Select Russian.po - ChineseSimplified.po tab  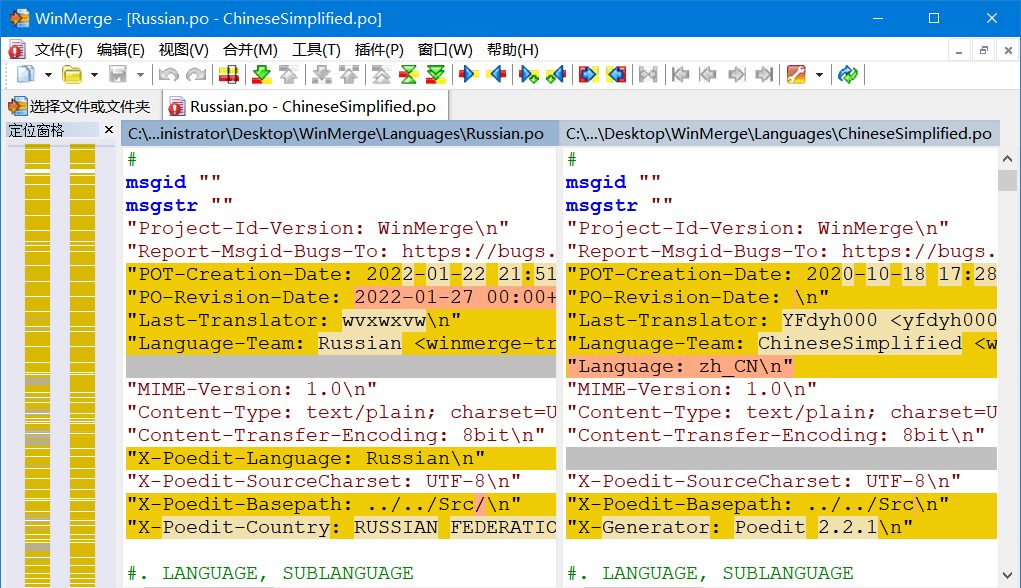coord(304,106)
